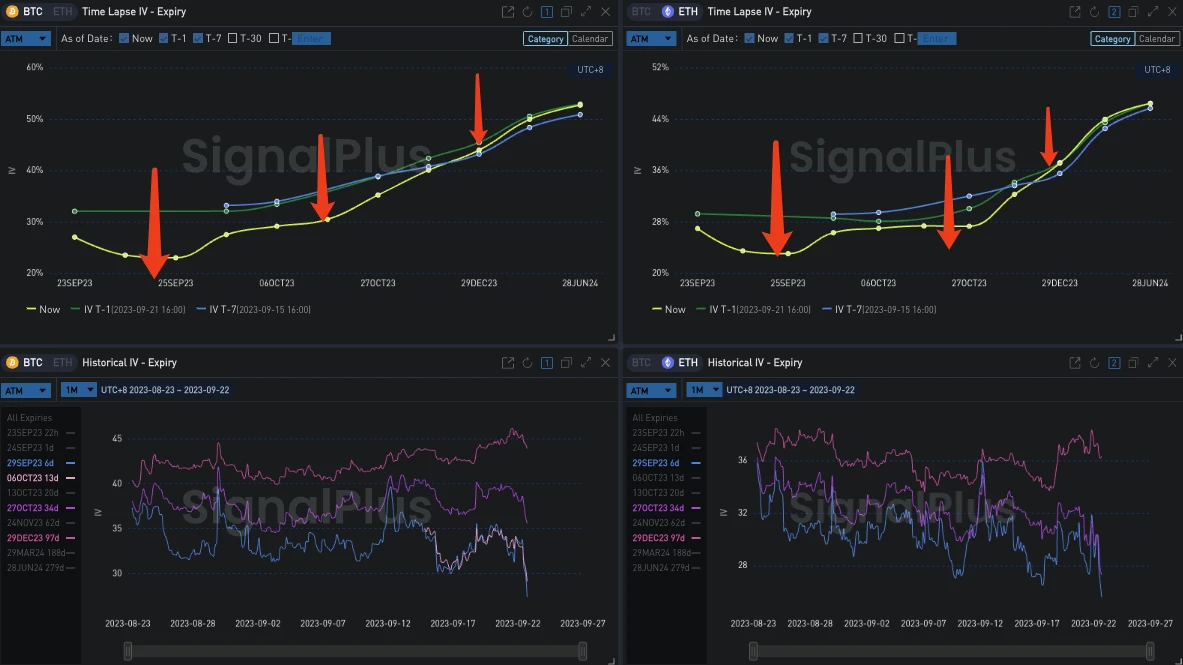Expand ETH Historical IV panel to fullscreen
Viewport: 1183px width, 665px height.
[x=1153, y=363]
